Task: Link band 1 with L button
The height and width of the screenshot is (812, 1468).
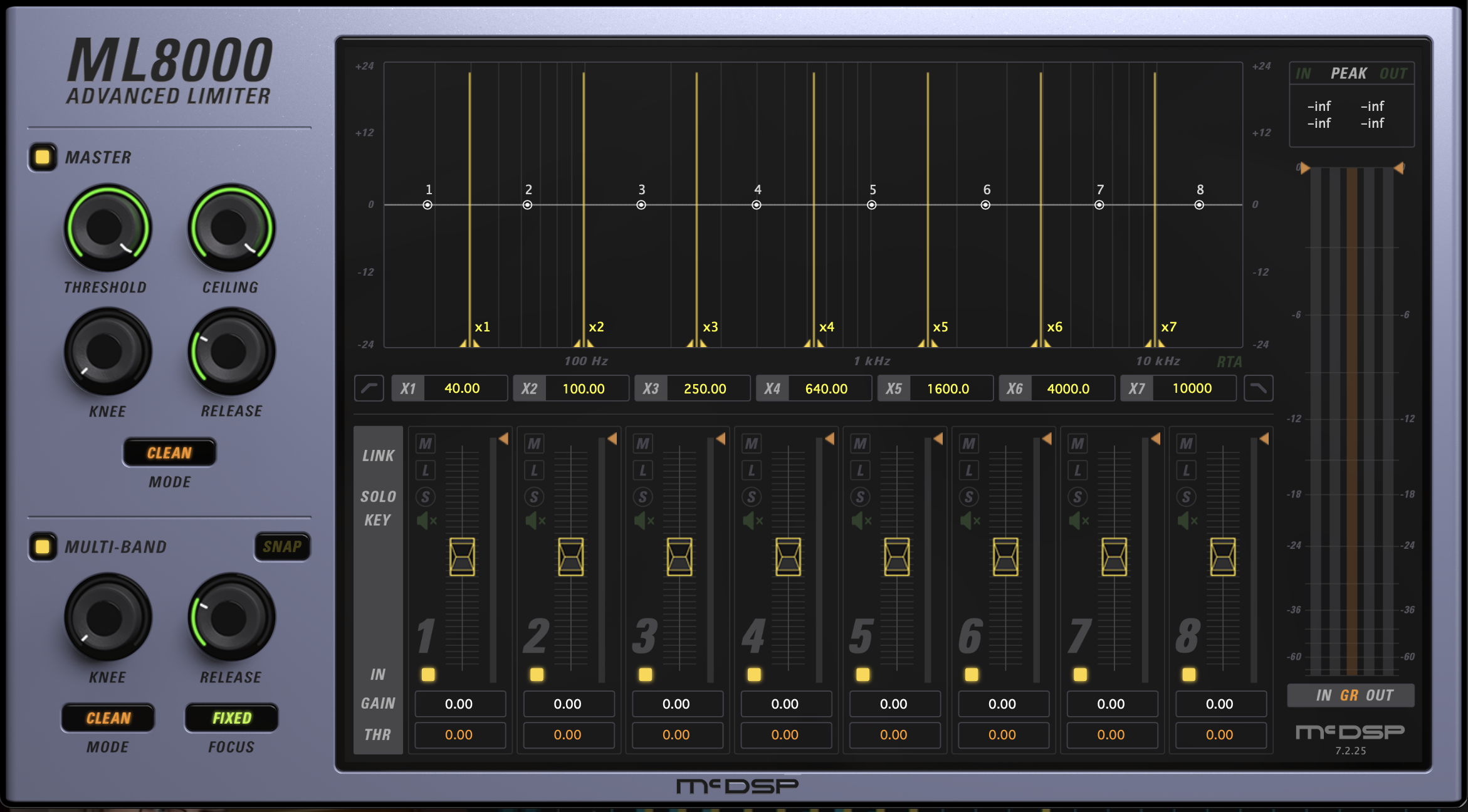Action: point(426,470)
